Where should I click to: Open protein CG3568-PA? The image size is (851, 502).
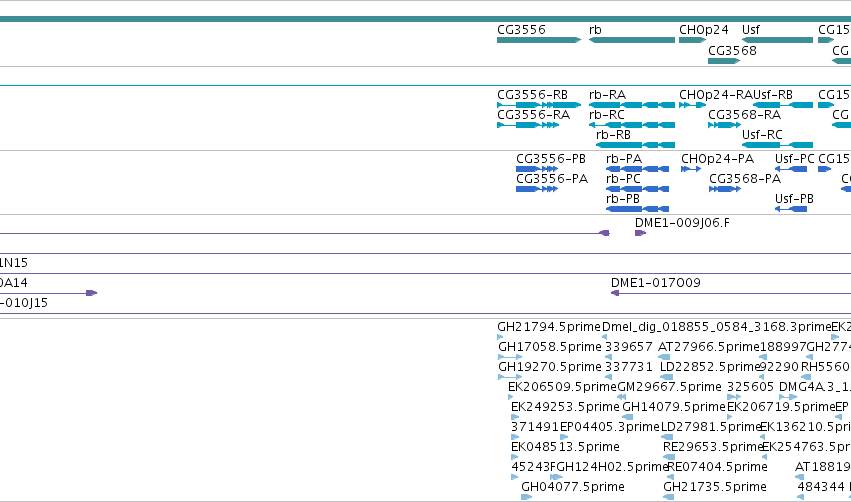point(725,189)
